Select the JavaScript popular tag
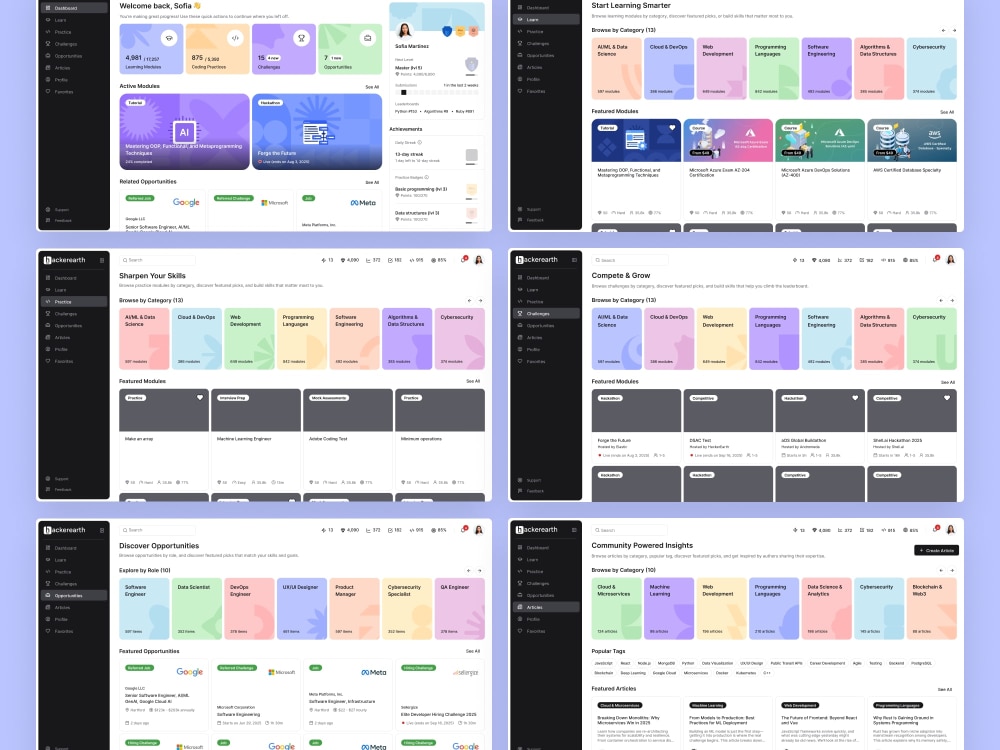 pyautogui.click(x=603, y=663)
